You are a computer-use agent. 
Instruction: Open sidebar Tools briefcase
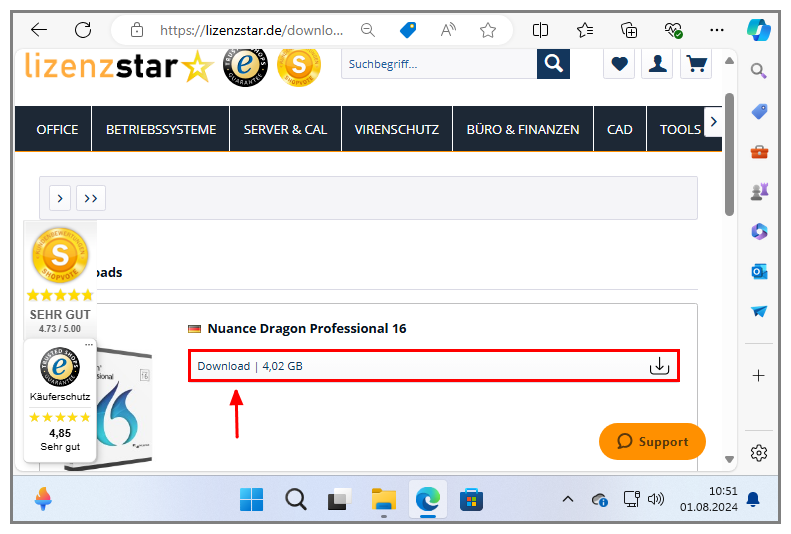759,151
